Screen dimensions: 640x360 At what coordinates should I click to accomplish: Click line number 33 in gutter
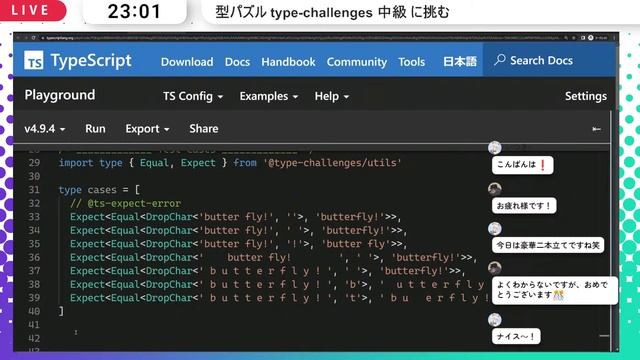point(34,217)
